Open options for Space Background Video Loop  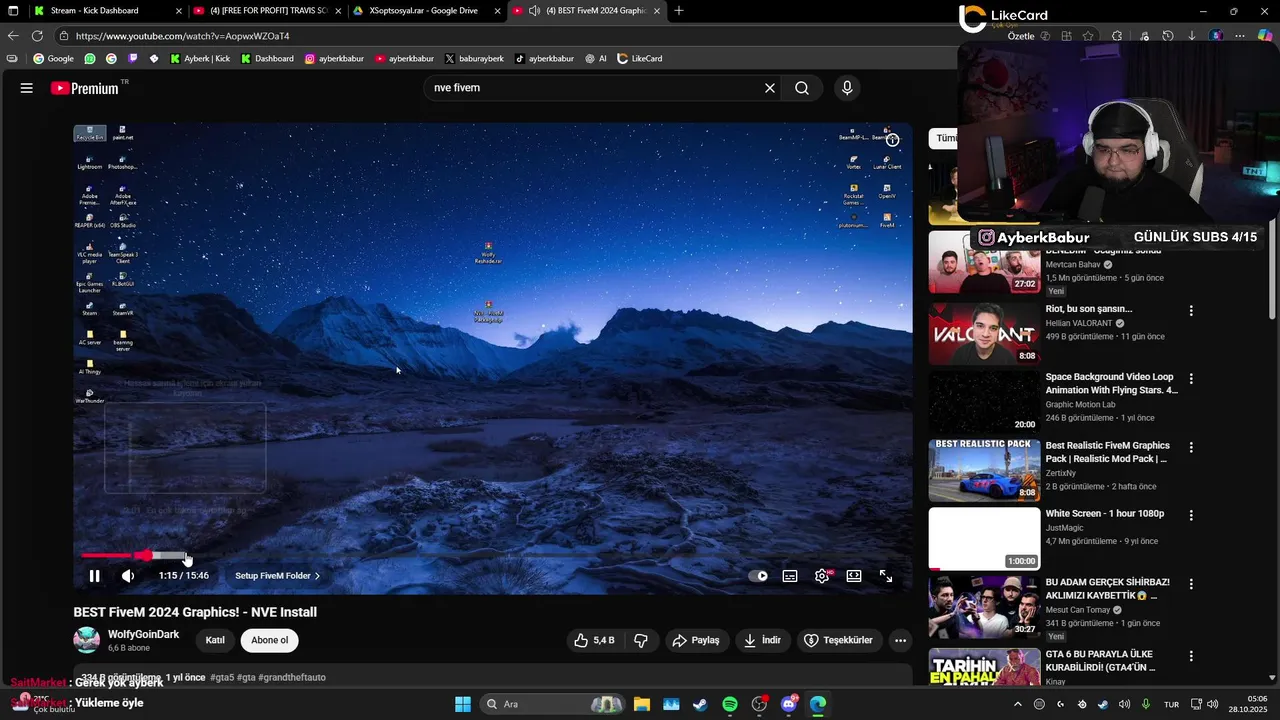[1191, 379]
